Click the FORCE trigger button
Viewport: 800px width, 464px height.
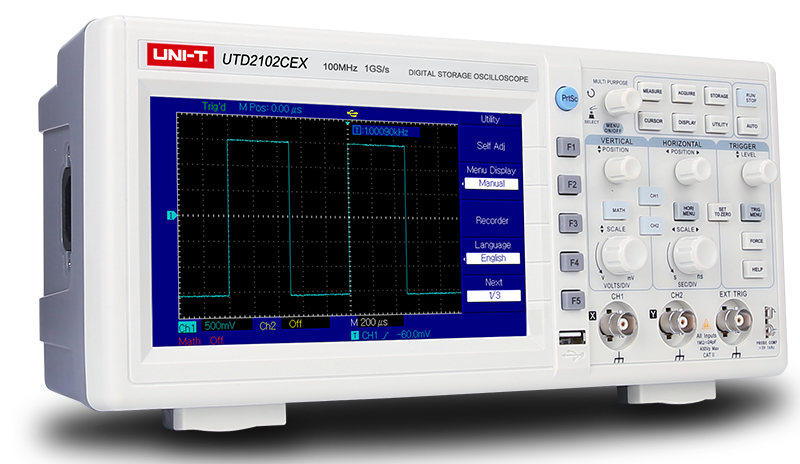point(756,240)
